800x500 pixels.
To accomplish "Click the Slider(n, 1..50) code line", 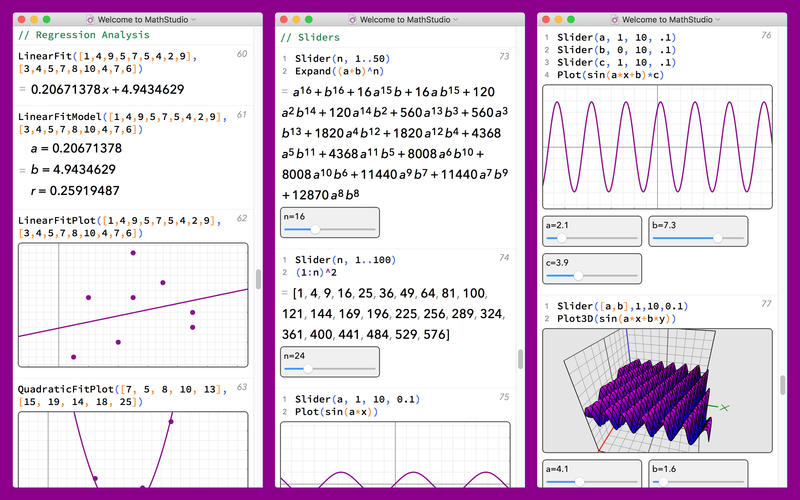I will (342, 59).
